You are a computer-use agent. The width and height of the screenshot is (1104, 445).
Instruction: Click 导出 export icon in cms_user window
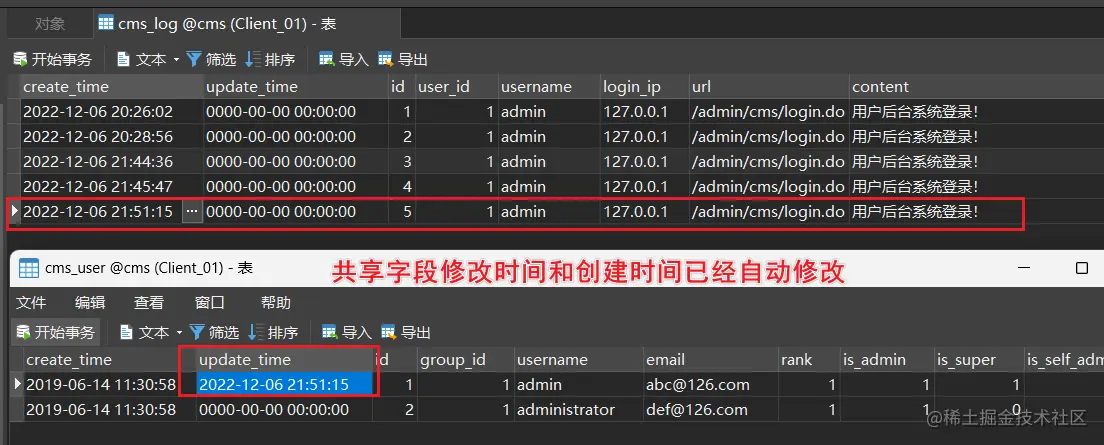[x=389, y=332]
